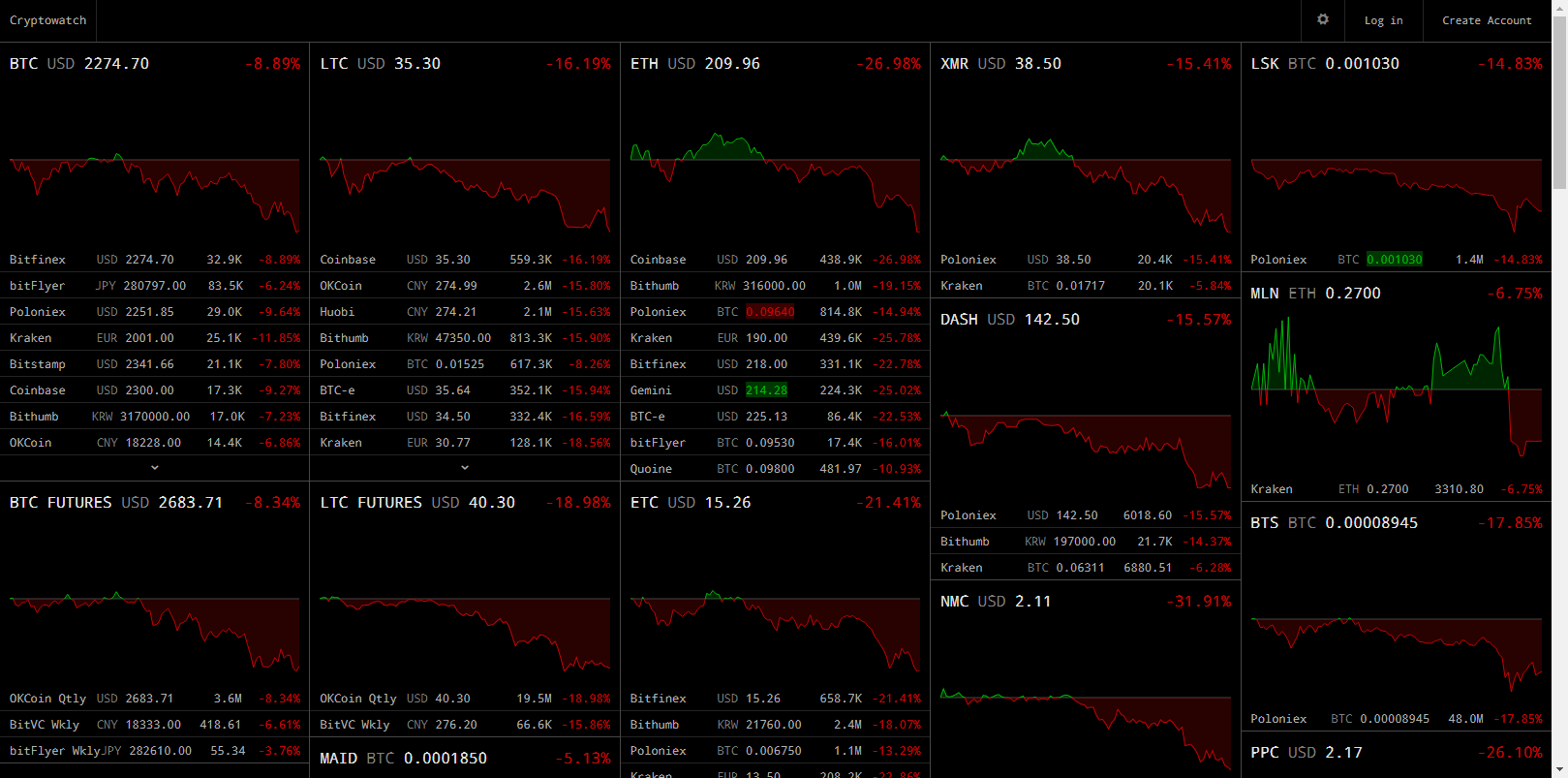Click Create Account button
The height and width of the screenshot is (778, 1568).
1487,20
